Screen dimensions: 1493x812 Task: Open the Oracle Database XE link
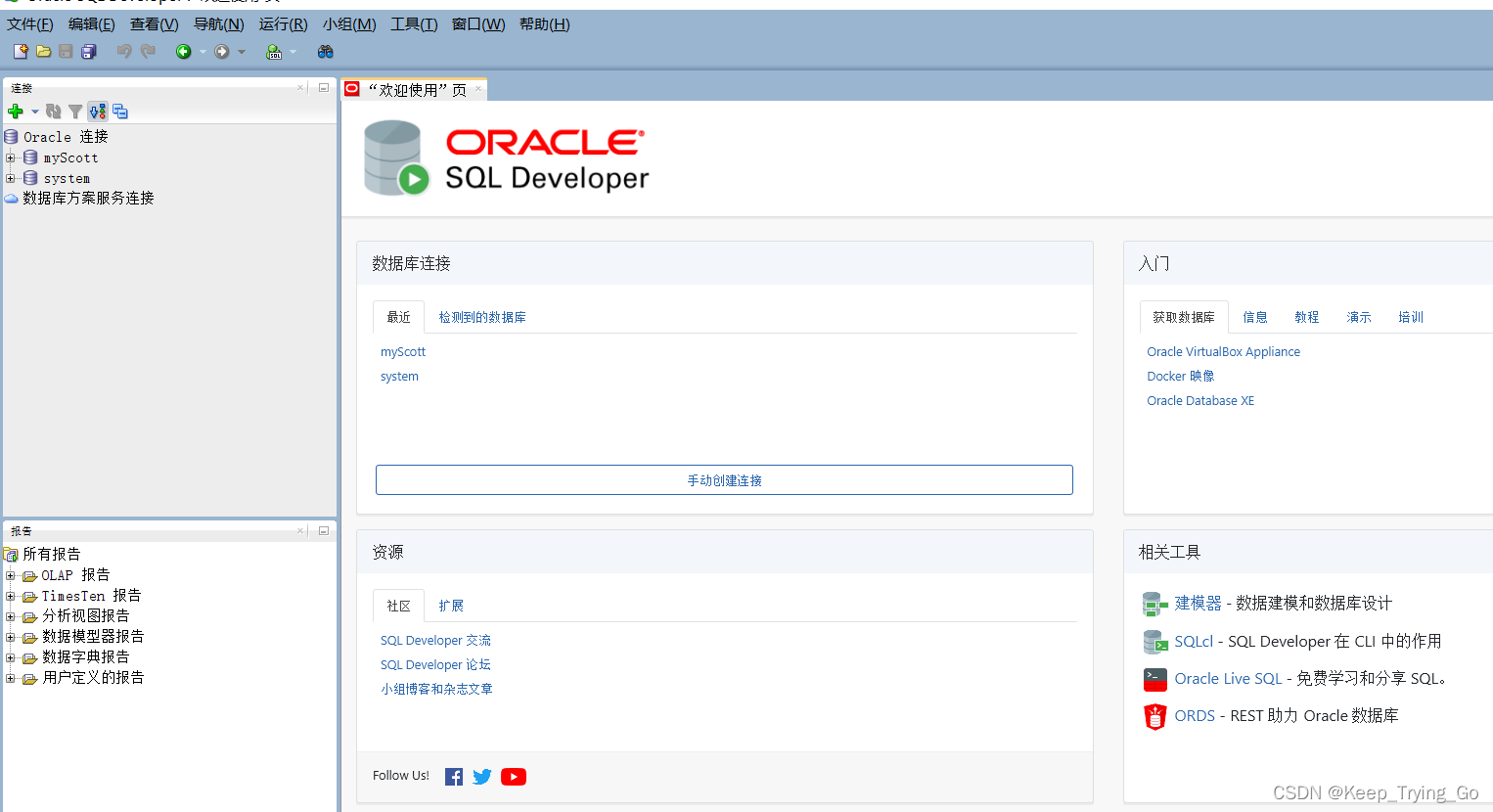tap(1200, 401)
